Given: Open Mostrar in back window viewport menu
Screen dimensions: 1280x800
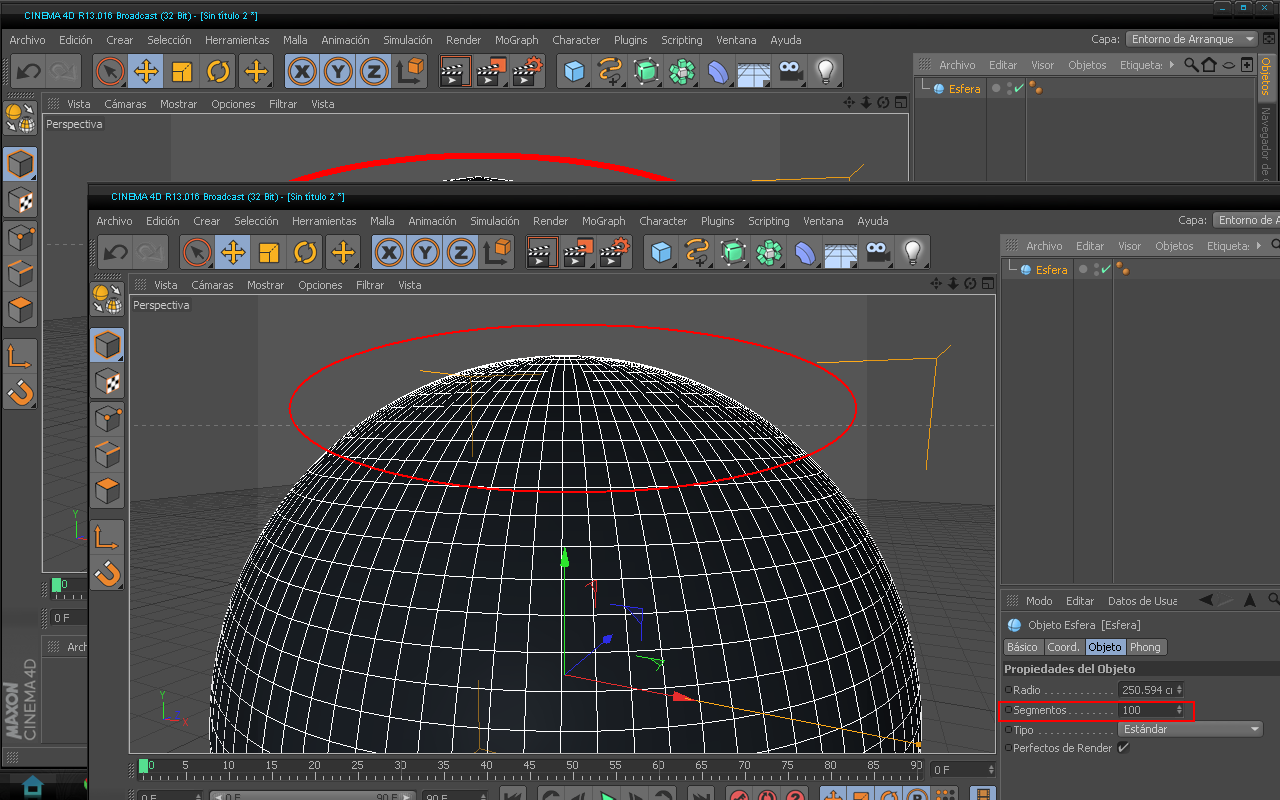Looking at the screenshot, I should 179,104.
